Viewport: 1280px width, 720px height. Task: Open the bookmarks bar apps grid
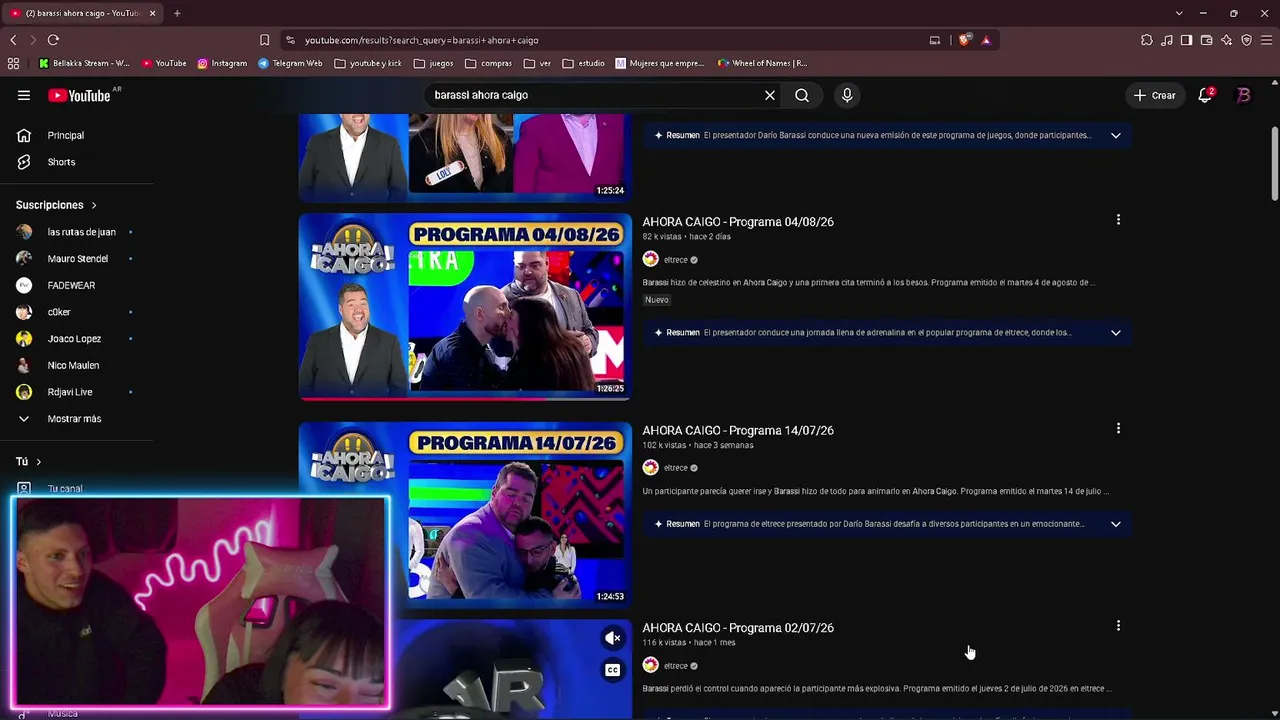point(13,63)
